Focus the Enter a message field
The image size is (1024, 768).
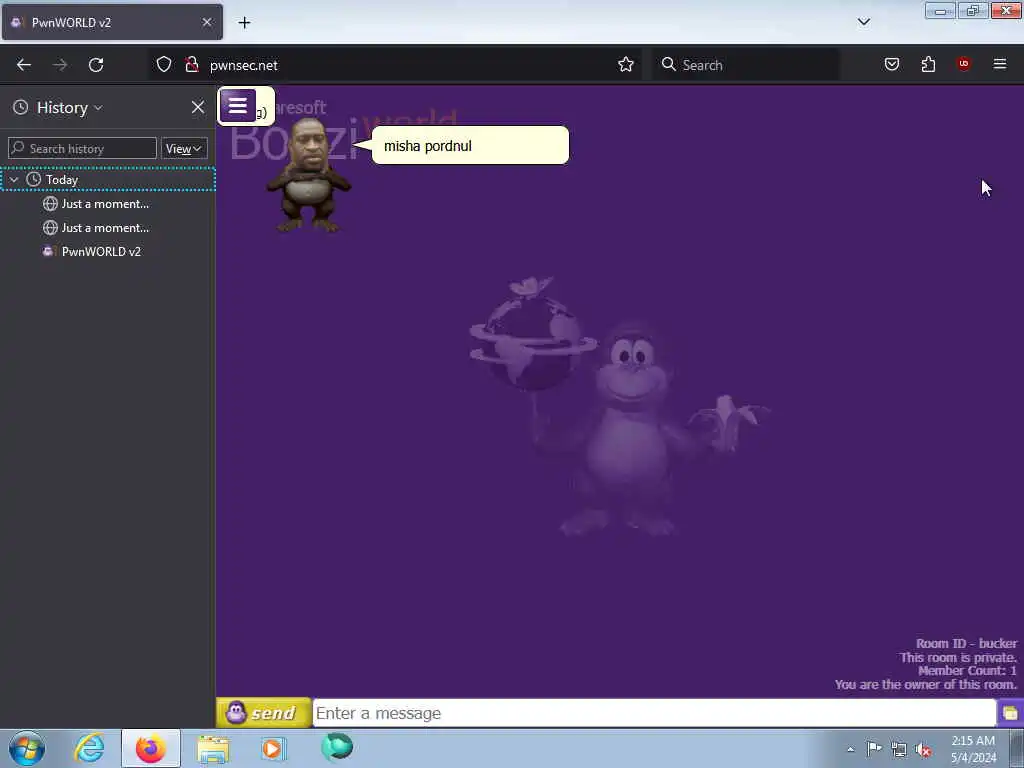pyautogui.click(x=654, y=712)
